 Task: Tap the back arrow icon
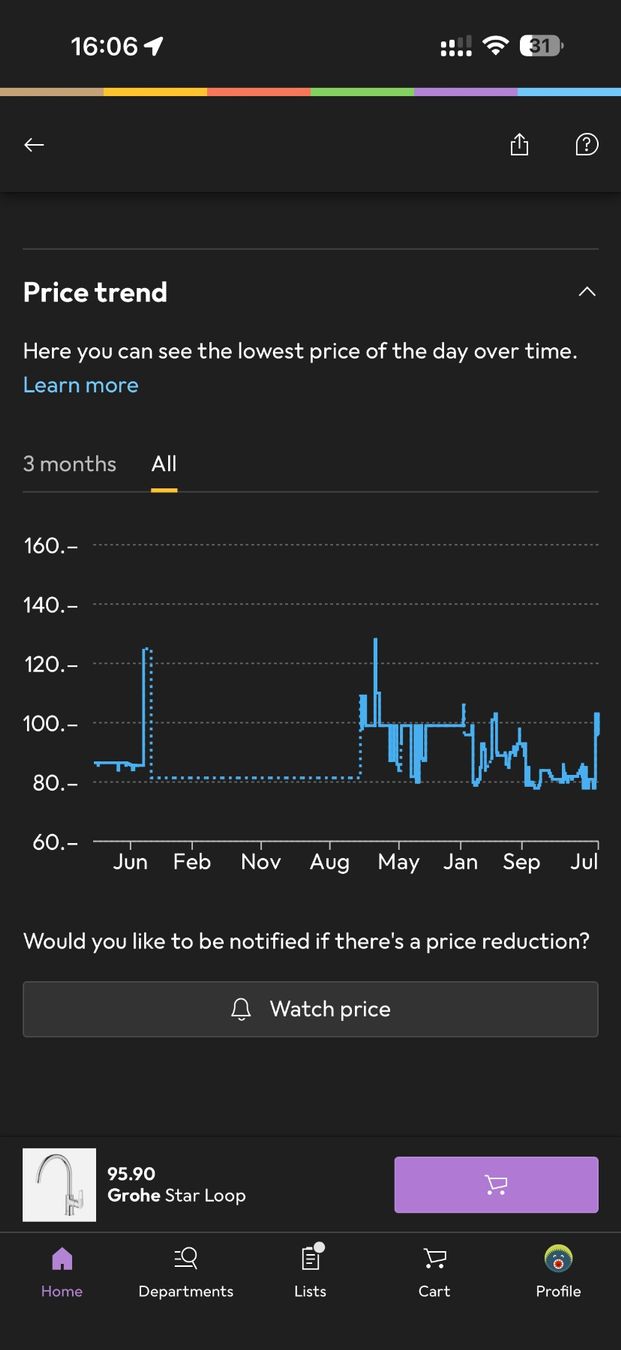pyautogui.click(x=34, y=145)
